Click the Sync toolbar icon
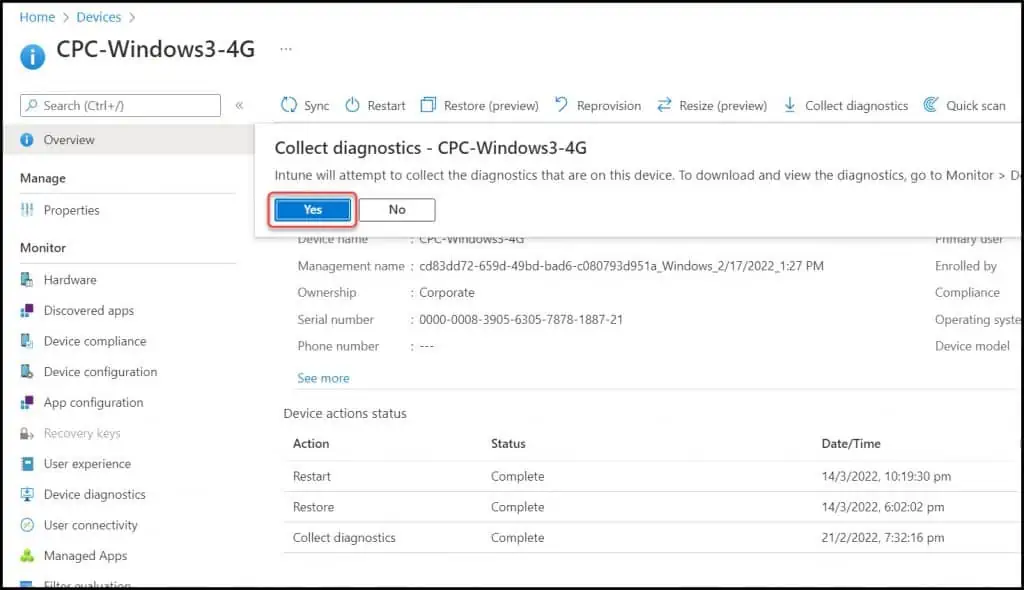 [x=289, y=105]
